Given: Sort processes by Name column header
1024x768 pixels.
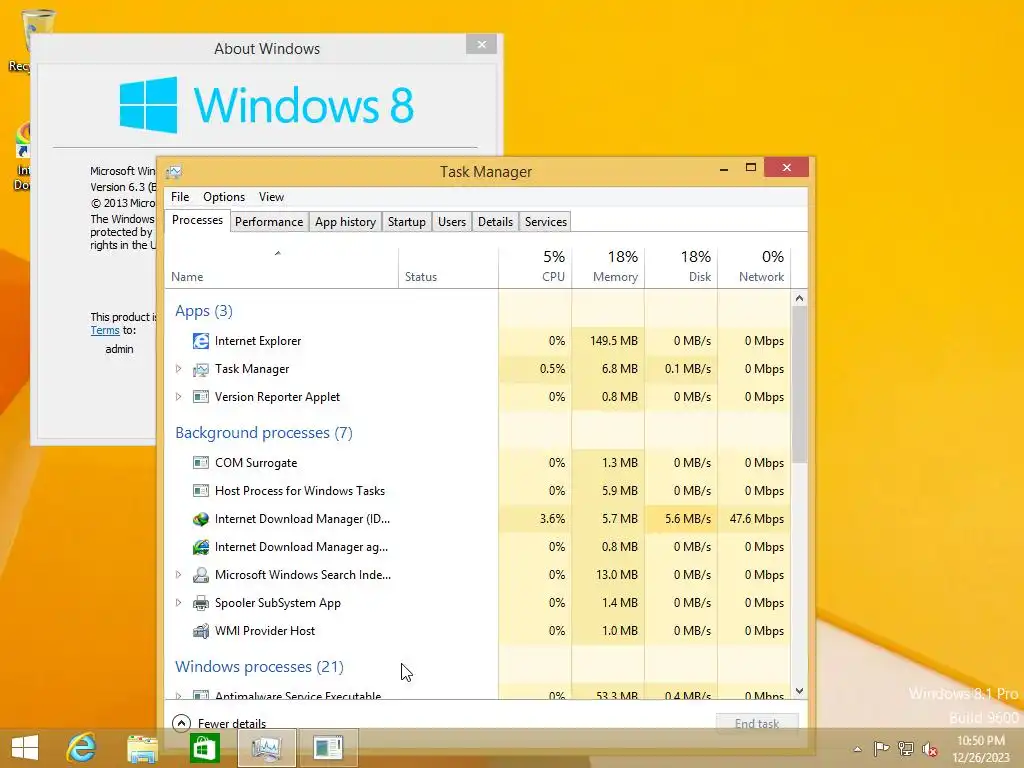Looking at the screenshot, I should (x=281, y=268).
